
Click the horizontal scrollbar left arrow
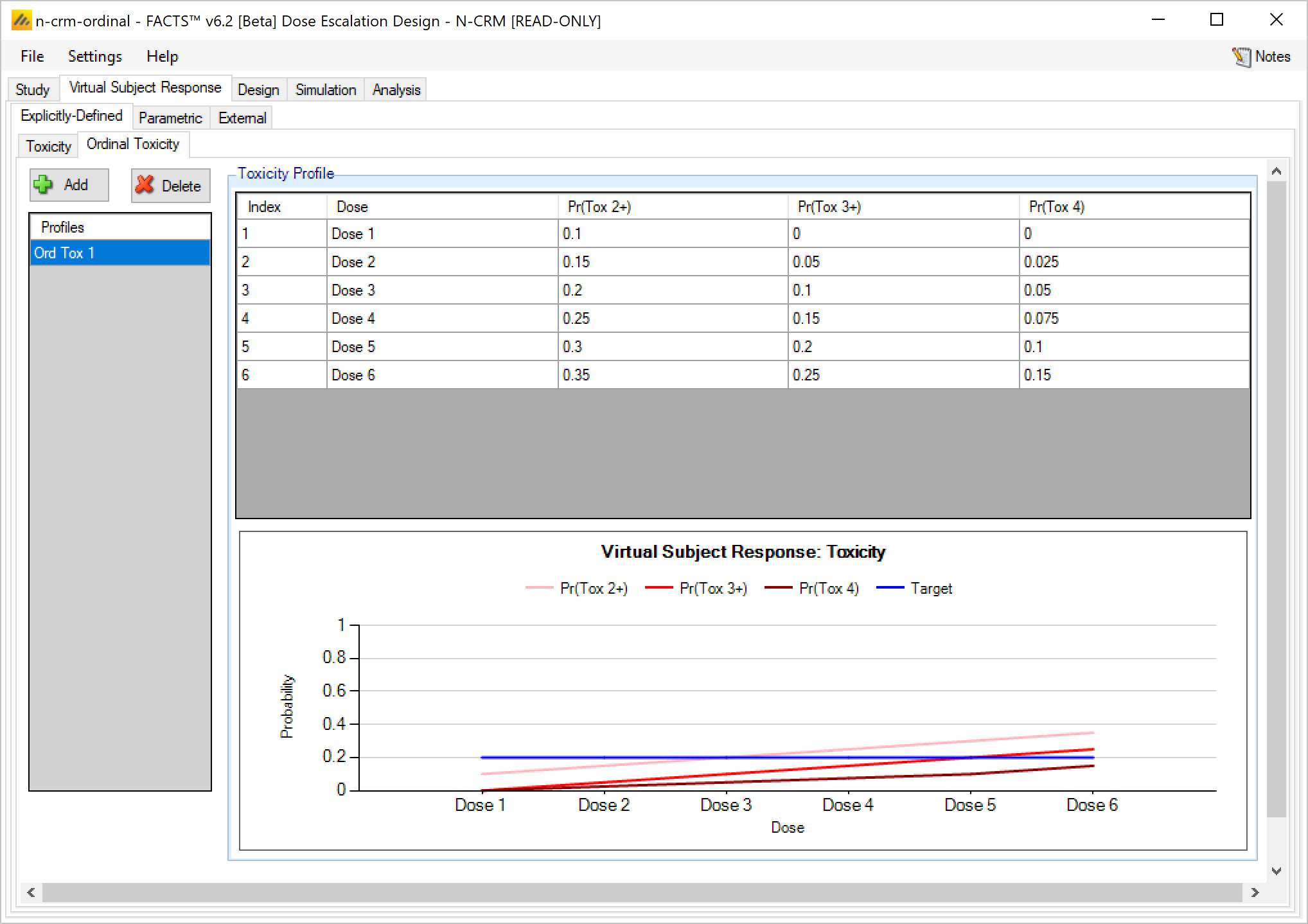point(31,893)
